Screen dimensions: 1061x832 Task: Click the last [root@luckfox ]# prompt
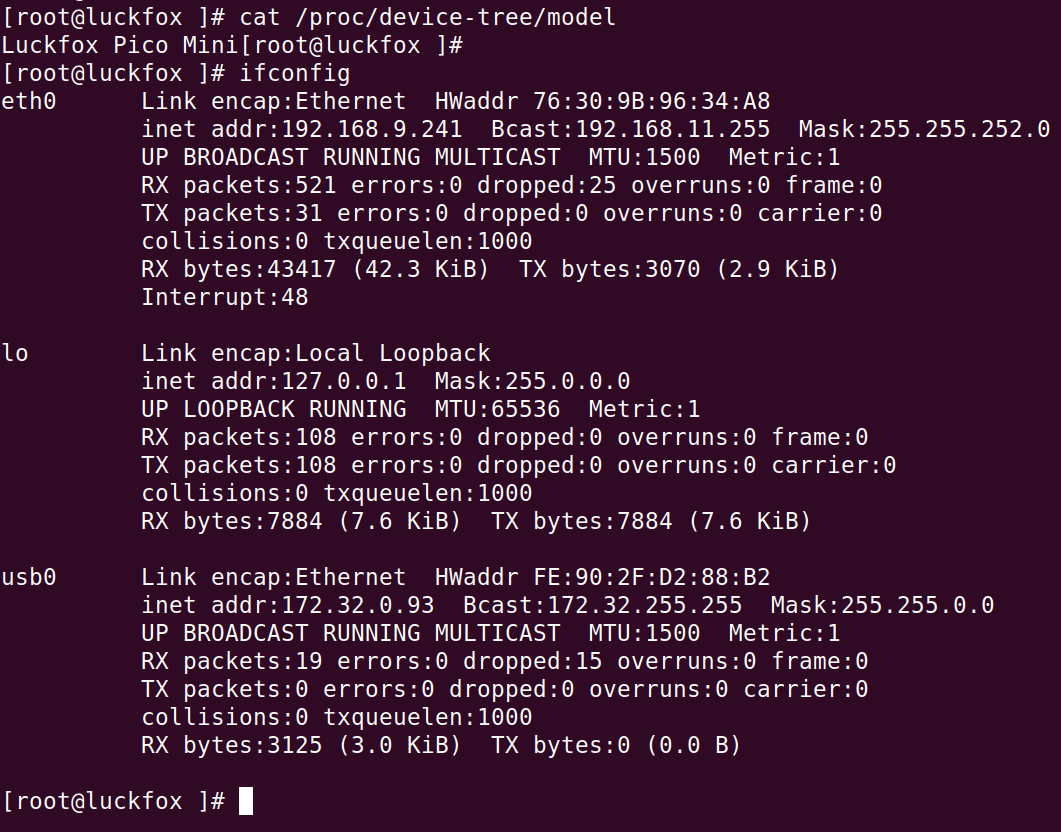click(113, 802)
